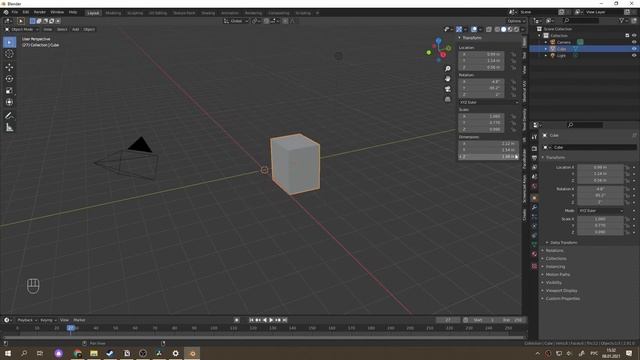
Task: Expand the Motion Paths panel
Action: (558, 275)
